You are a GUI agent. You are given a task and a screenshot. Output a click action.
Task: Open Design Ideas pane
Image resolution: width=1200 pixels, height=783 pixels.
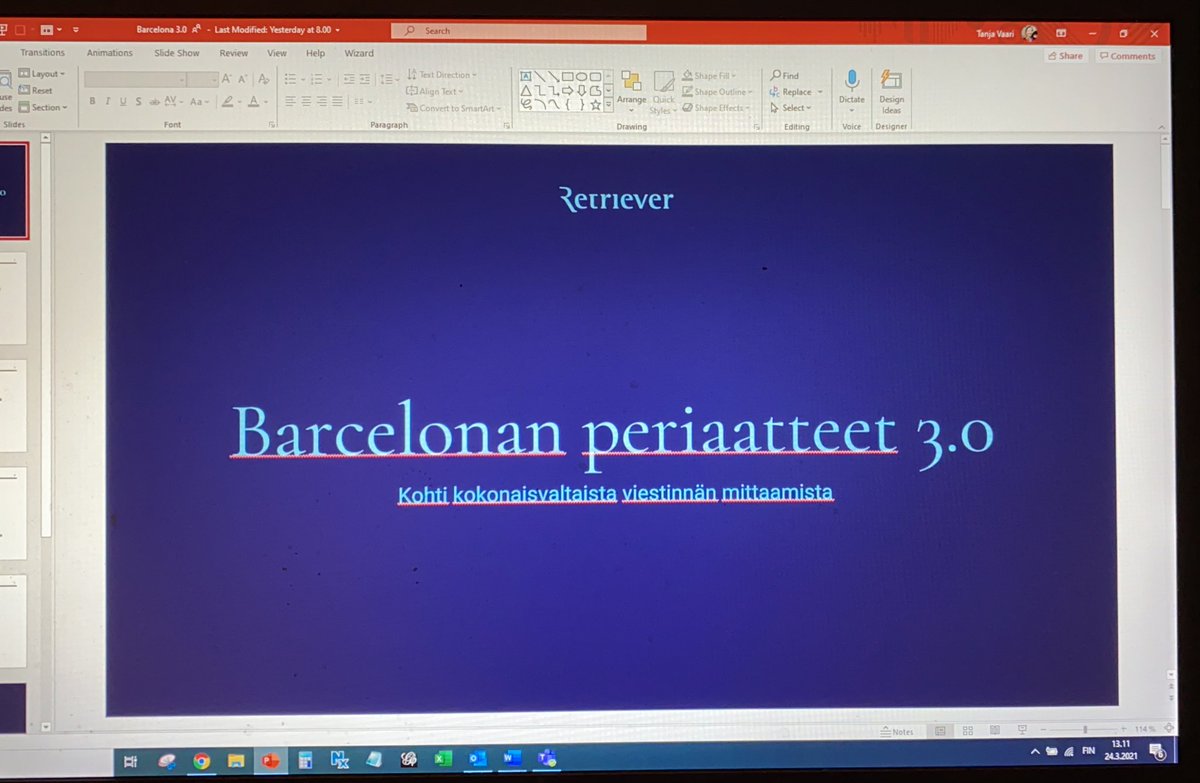892,90
